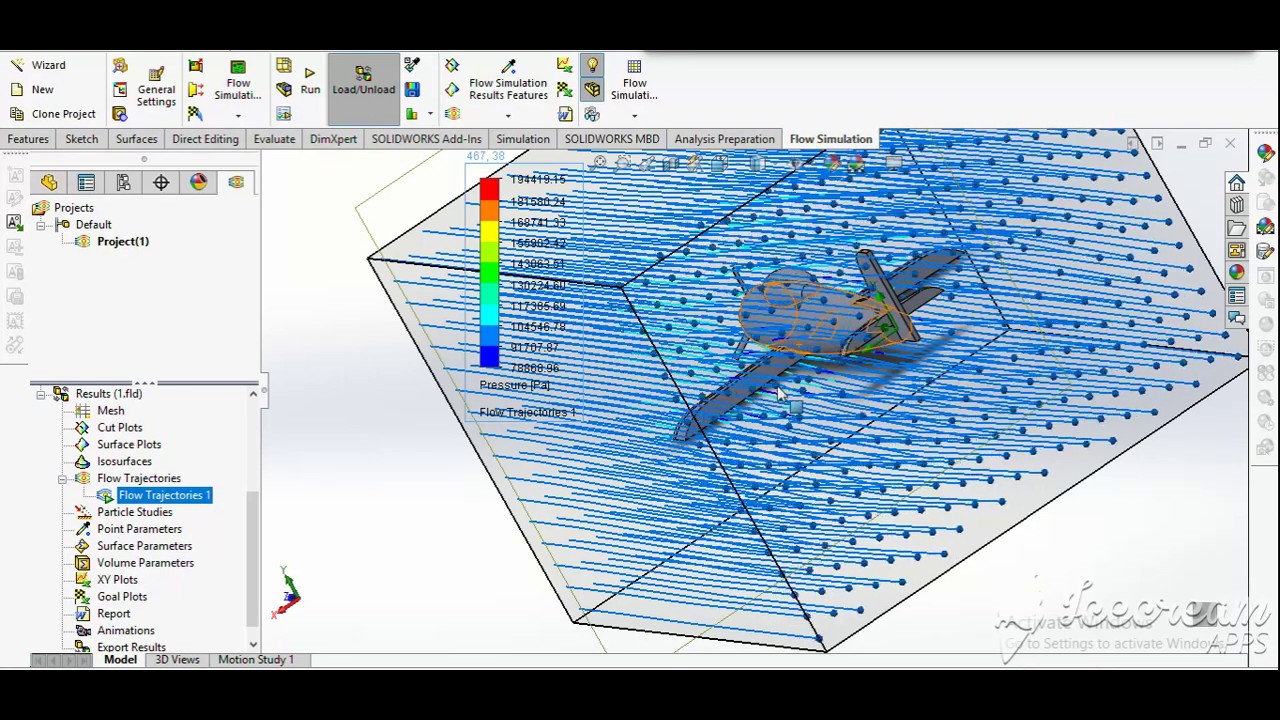Open the SOLIDWORKS Resources home icon

pyautogui.click(x=1237, y=183)
